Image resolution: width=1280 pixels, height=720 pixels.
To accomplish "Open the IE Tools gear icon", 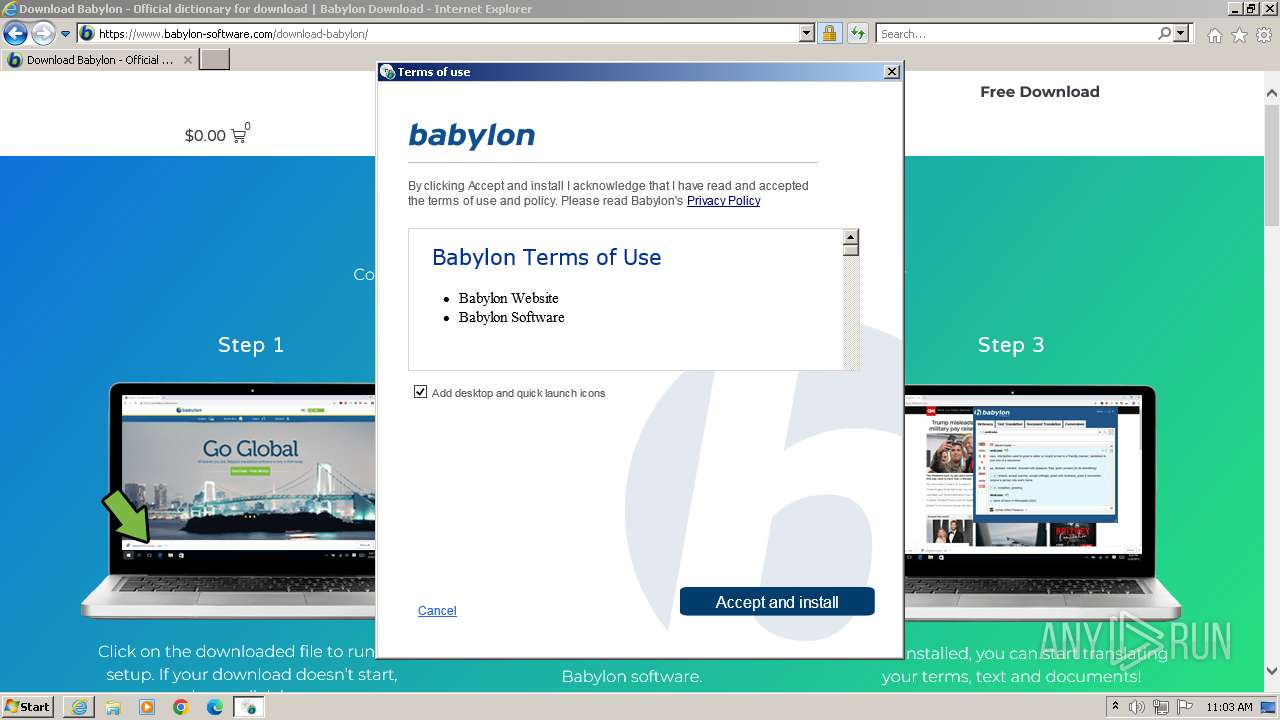I will [1264, 35].
